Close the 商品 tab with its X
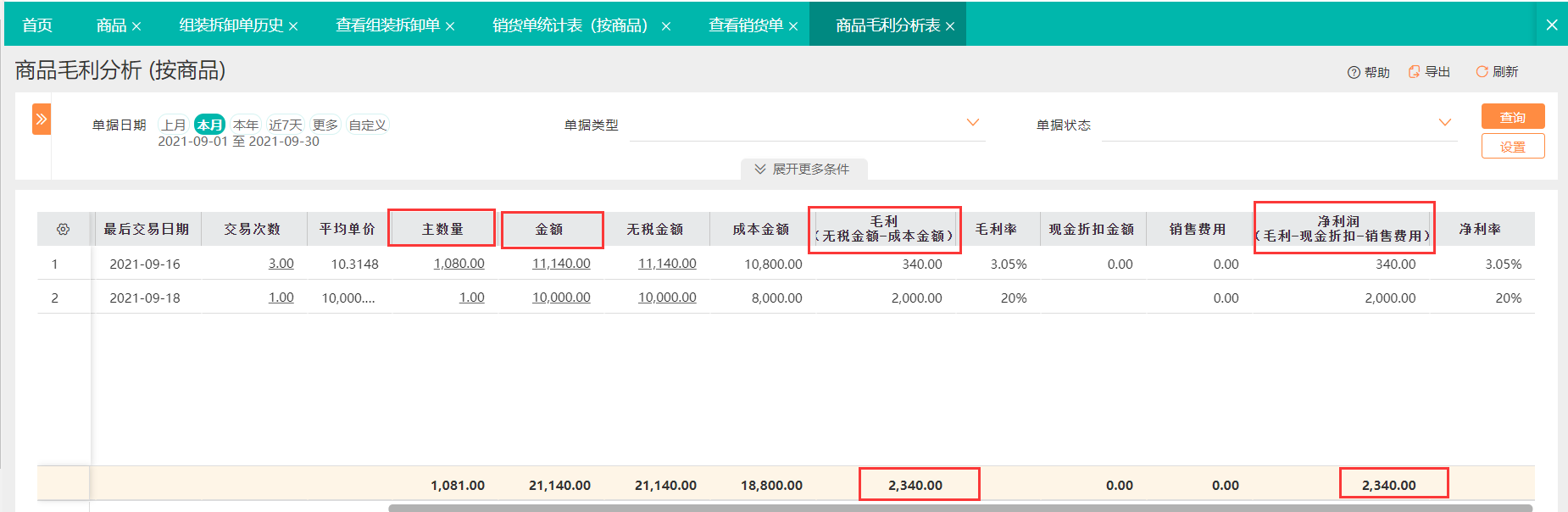Screen dimensions: 1568x512 coord(136,26)
